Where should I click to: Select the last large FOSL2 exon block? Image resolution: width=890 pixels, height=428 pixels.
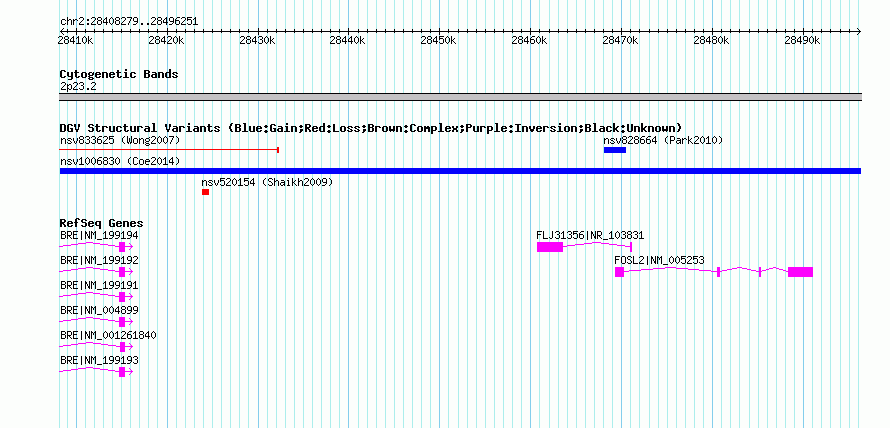coord(800,272)
